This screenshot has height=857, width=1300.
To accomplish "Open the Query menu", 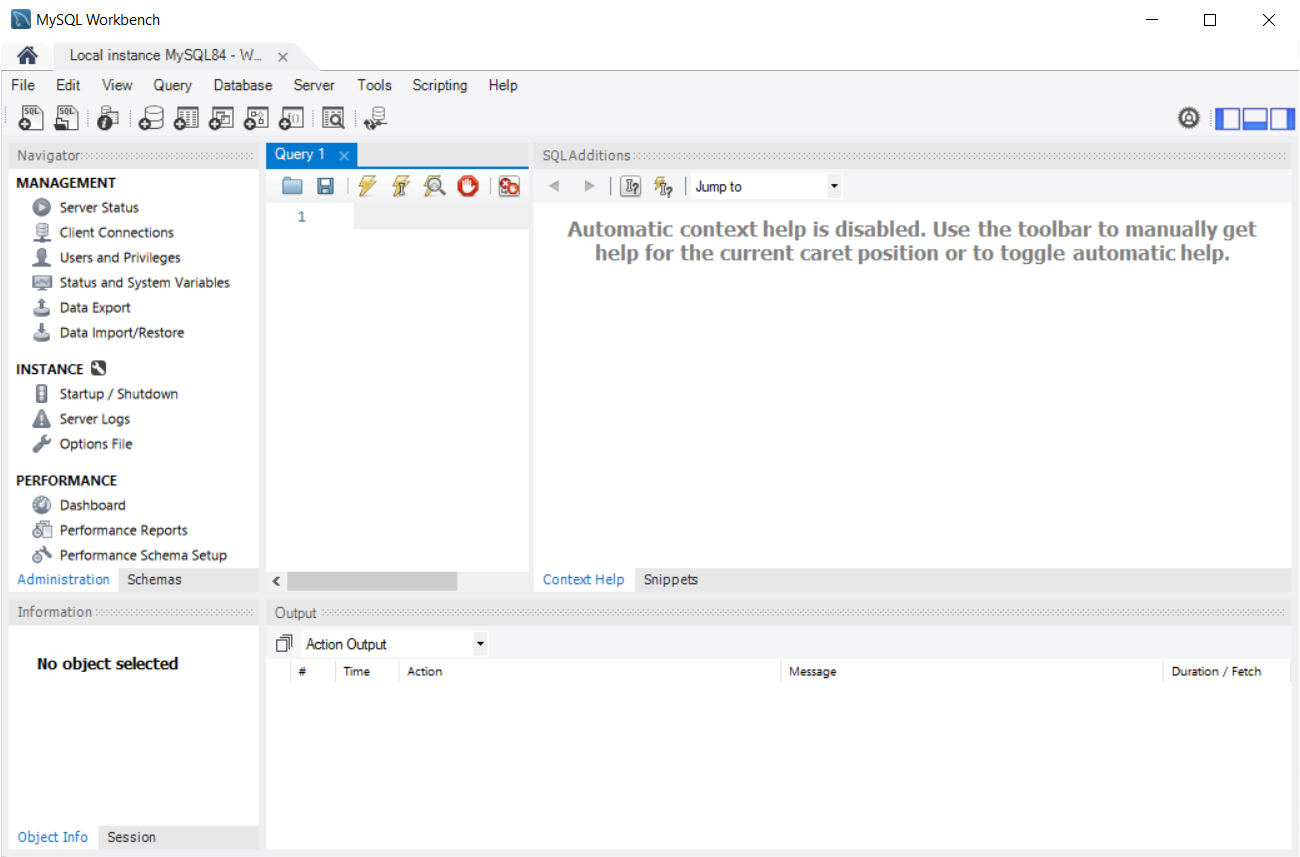I will pos(173,85).
